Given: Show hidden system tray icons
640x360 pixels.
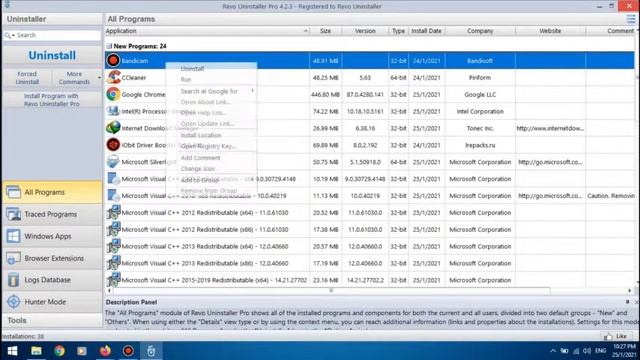Looking at the screenshot, I should (553, 351).
